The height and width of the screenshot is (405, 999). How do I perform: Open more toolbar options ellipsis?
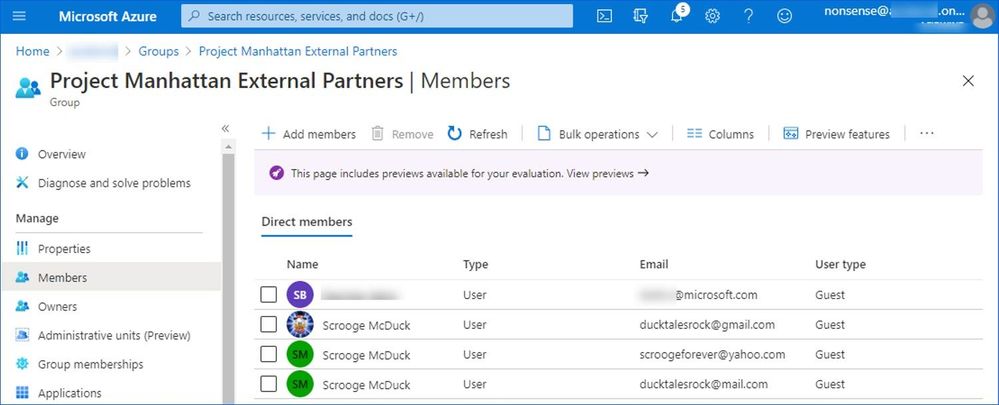(926, 133)
